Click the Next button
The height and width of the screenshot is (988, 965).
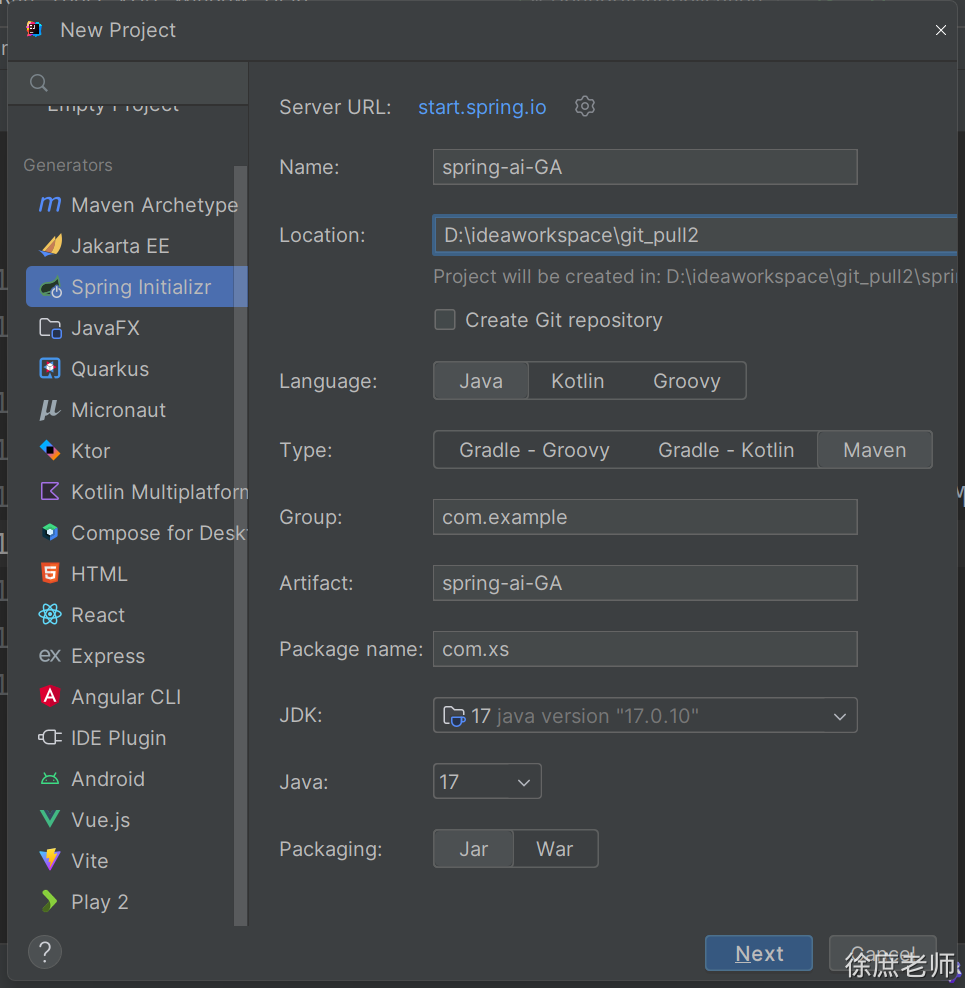click(x=758, y=954)
